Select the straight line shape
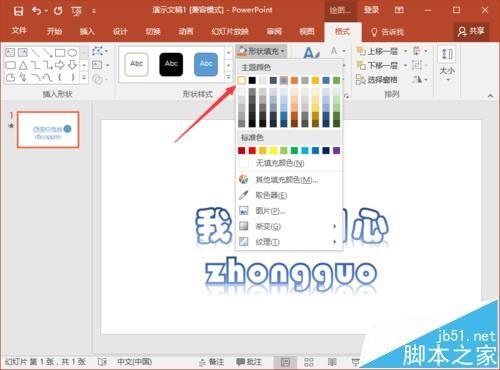Viewport: 500px width, 370px height. coord(35,52)
